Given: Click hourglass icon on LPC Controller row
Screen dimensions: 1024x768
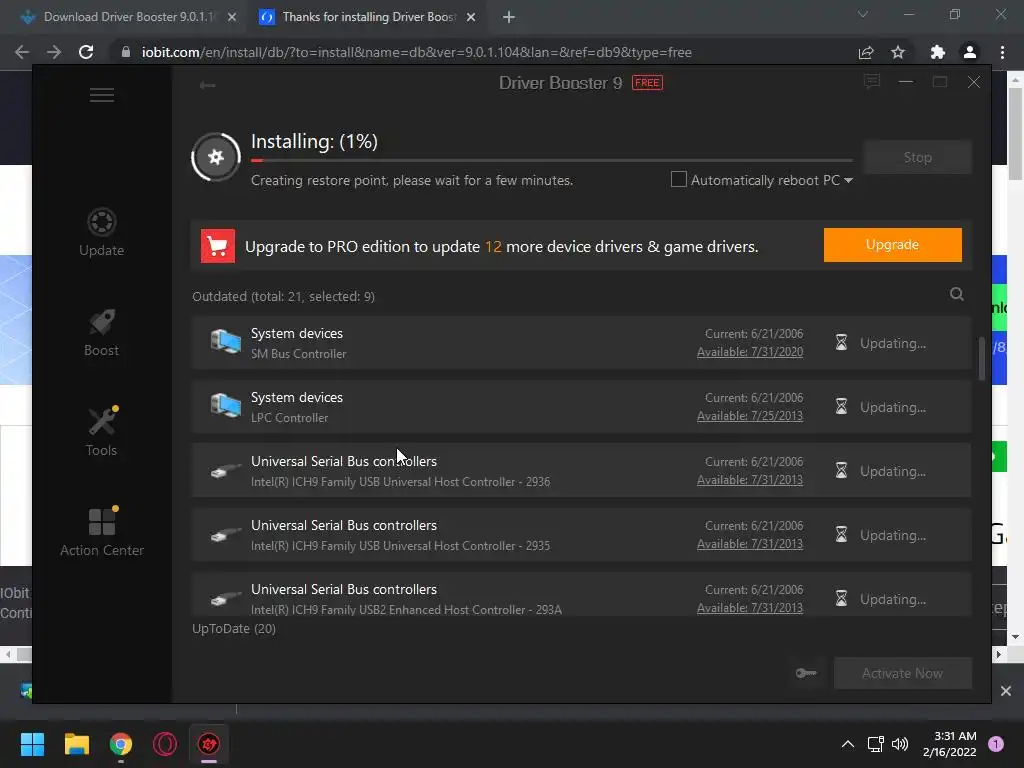Looking at the screenshot, I should pyautogui.click(x=841, y=406).
